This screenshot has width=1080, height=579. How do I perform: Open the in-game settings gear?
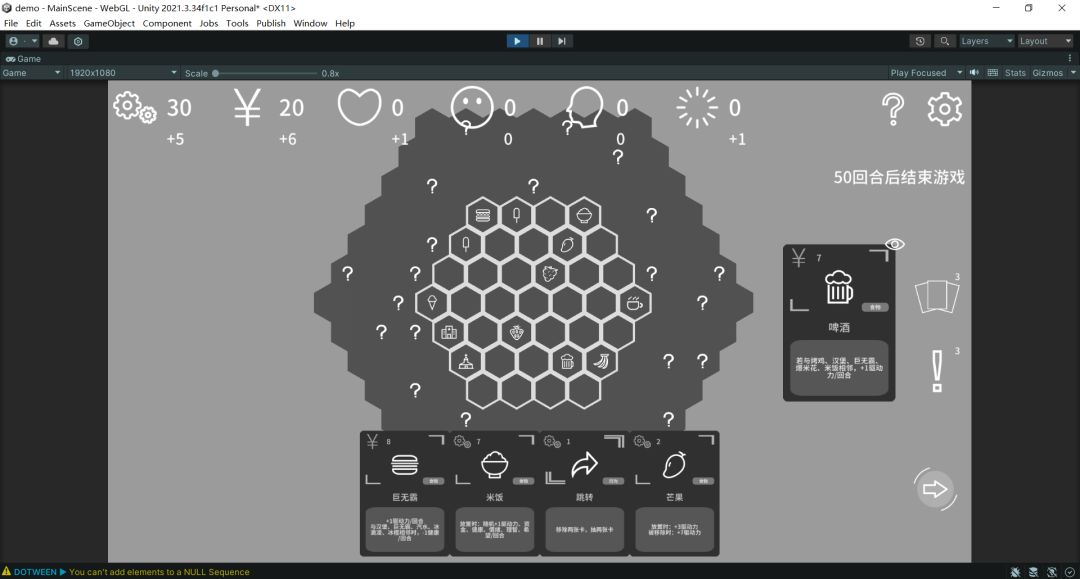944,109
